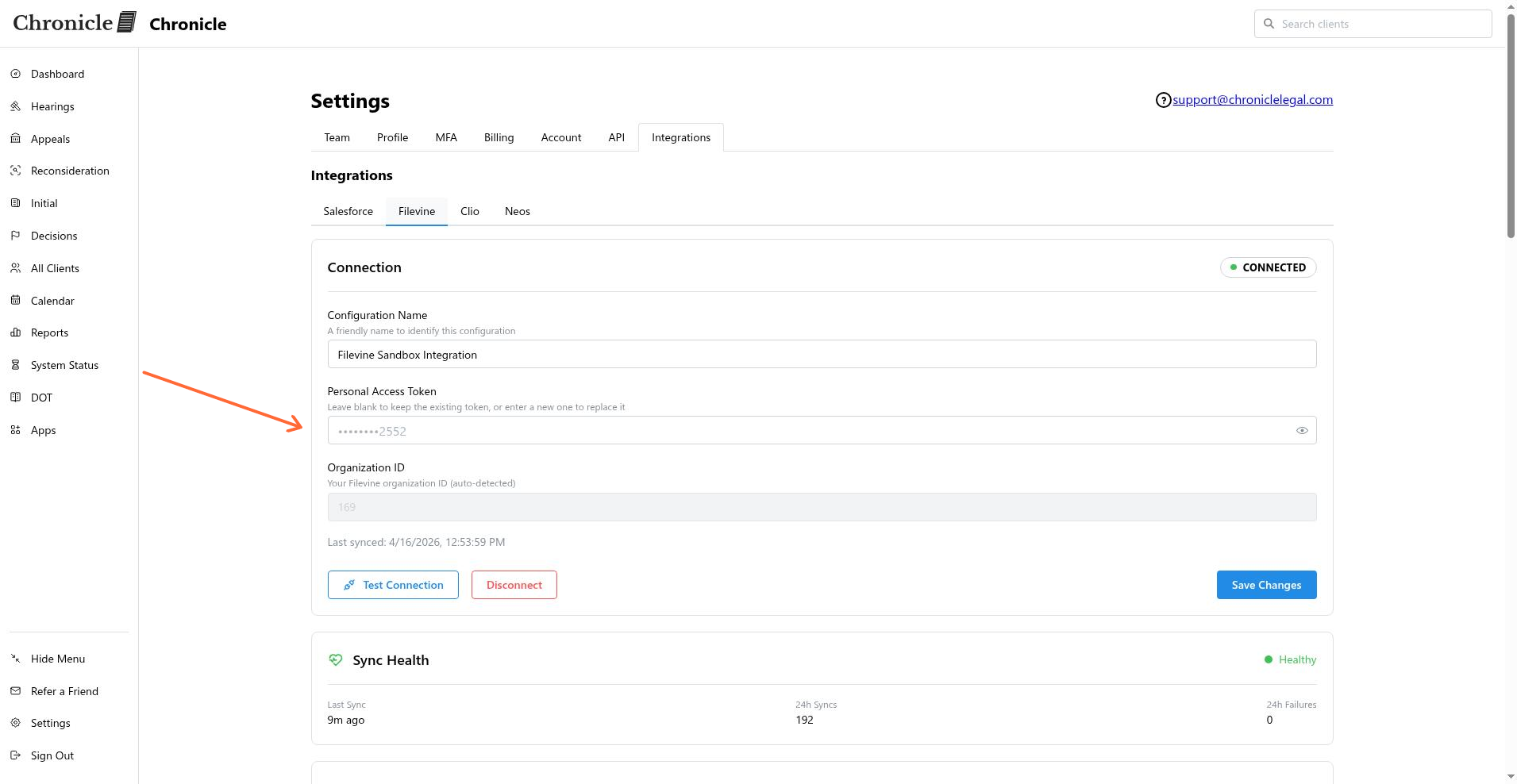Click the 24h Failures value 0
Screen dimensions: 1517x784
[1269, 720]
